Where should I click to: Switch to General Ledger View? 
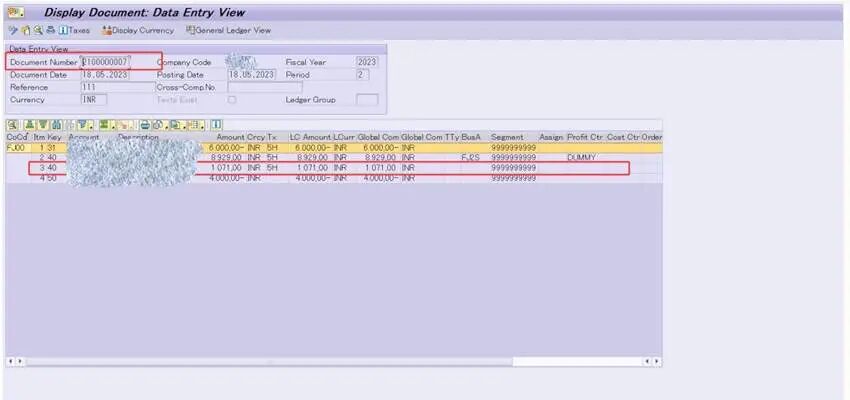click(x=228, y=30)
